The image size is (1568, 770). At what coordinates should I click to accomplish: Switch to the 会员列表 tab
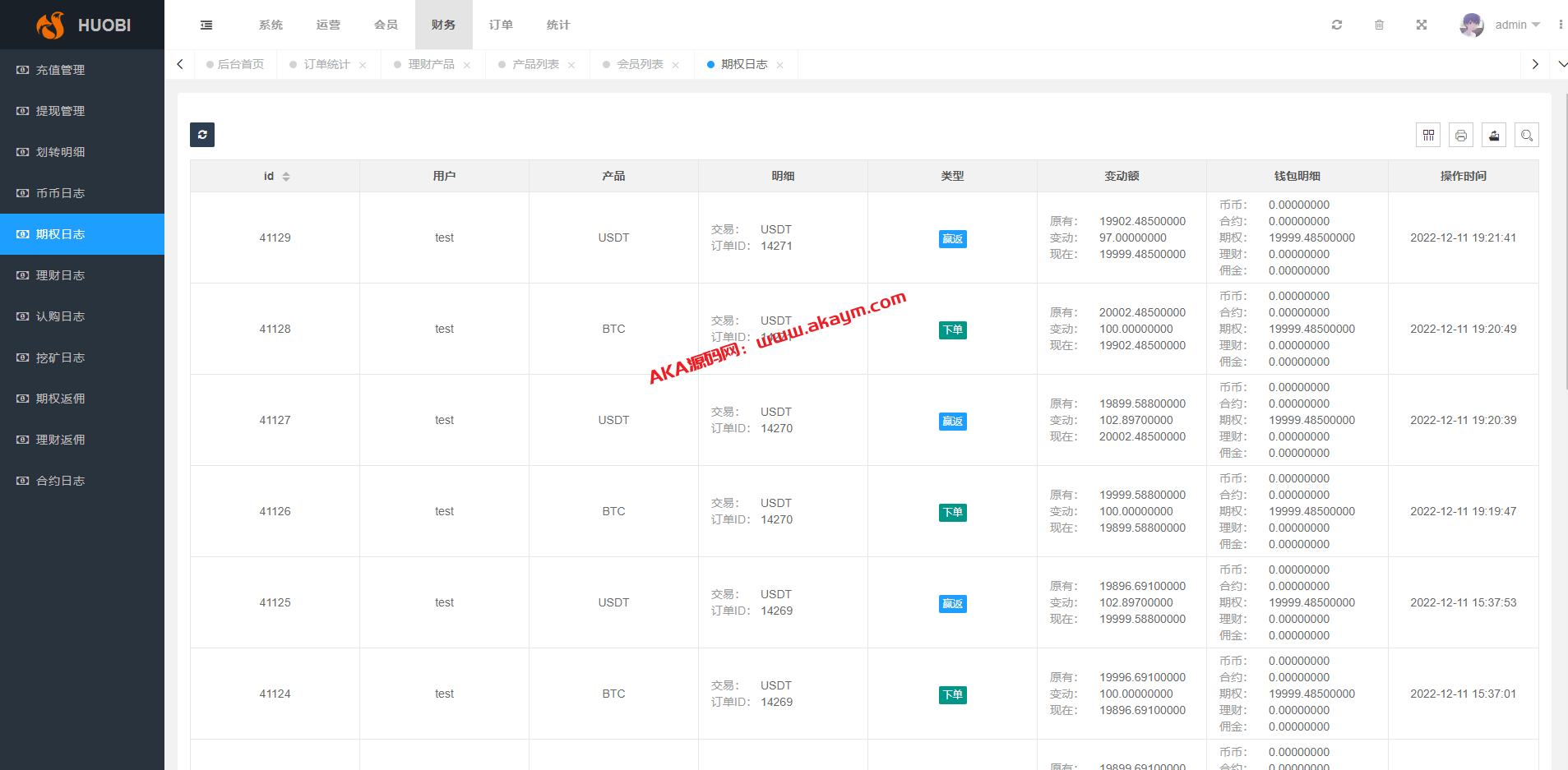640,64
